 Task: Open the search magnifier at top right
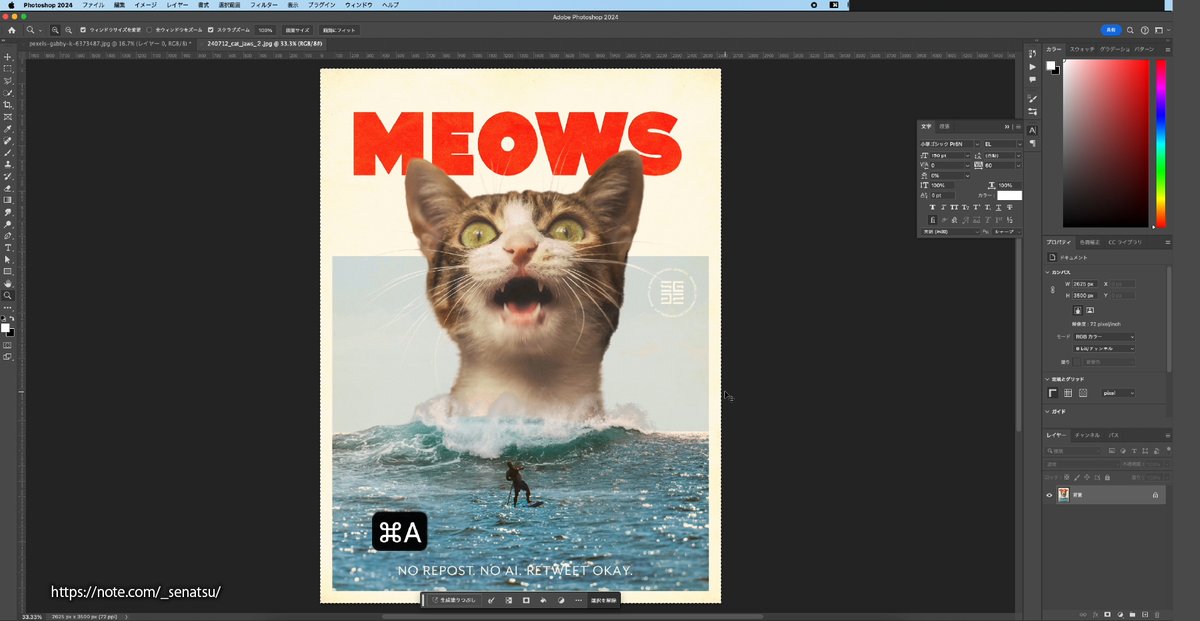click(x=1132, y=30)
